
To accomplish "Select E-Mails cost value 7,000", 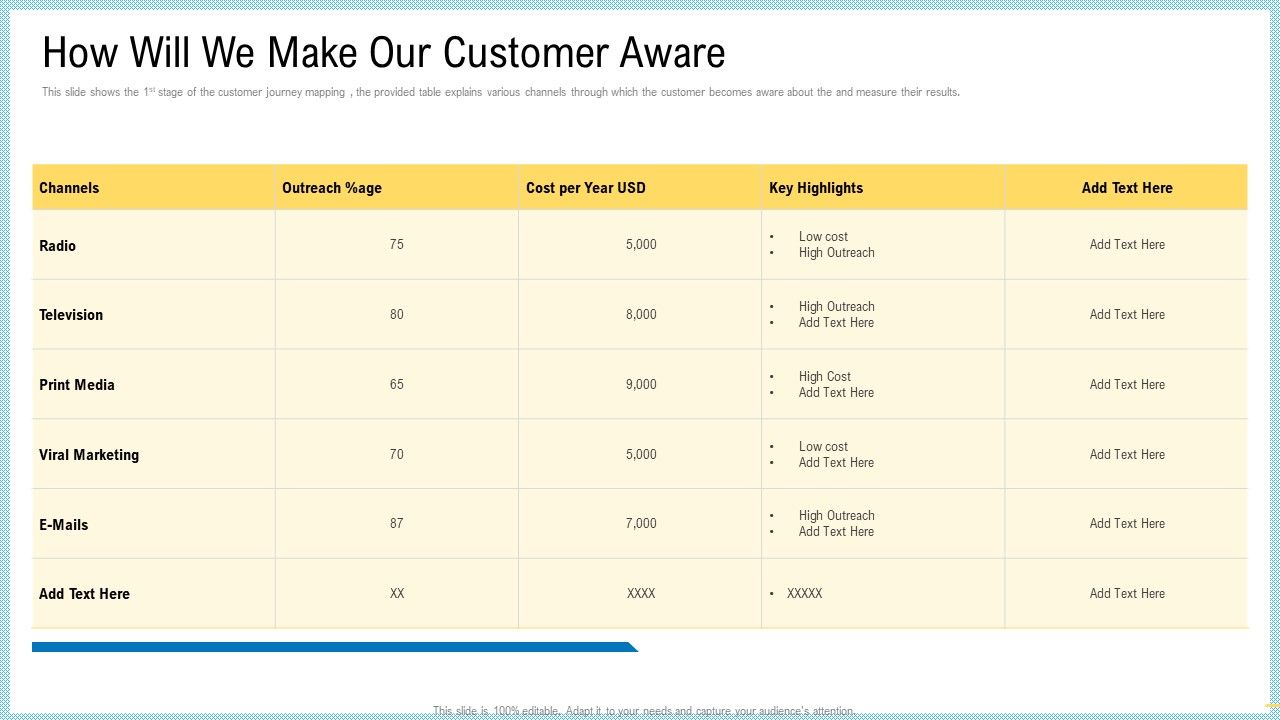I will [641, 524].
